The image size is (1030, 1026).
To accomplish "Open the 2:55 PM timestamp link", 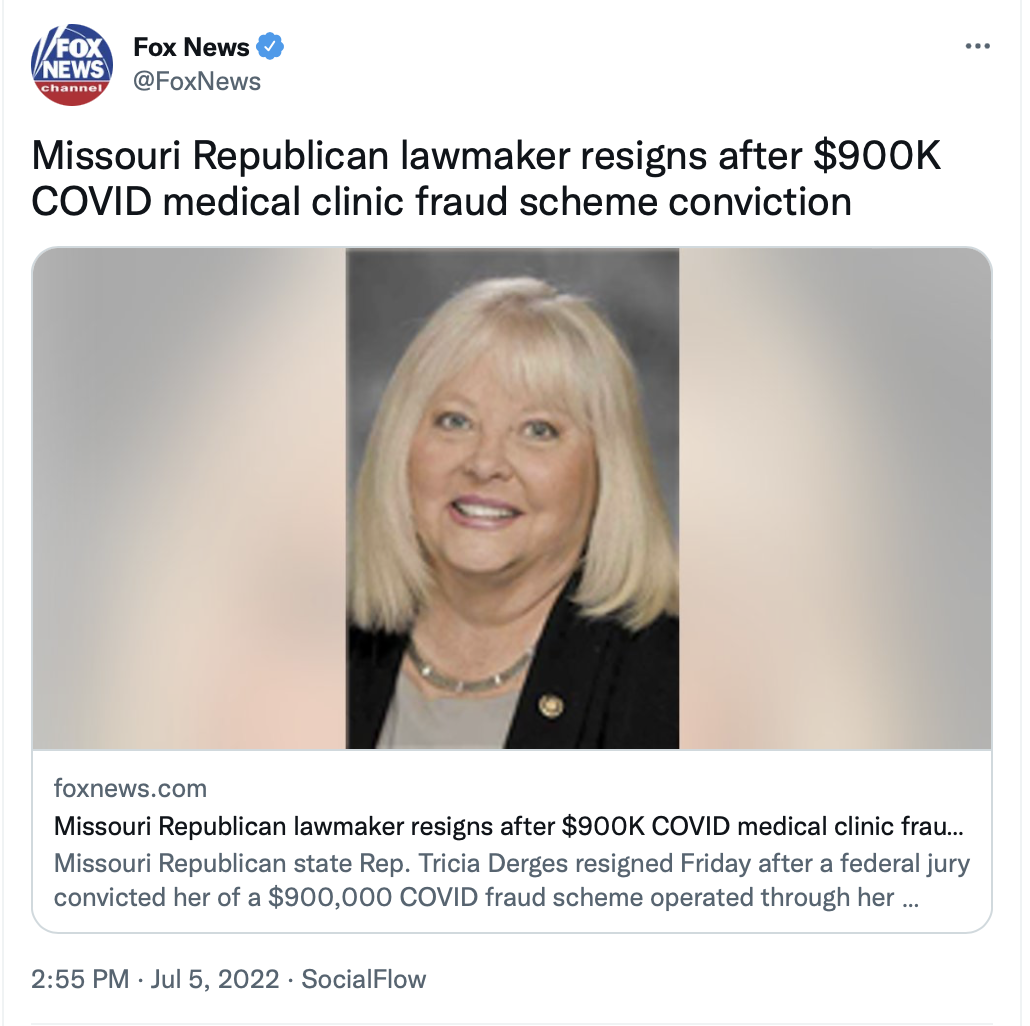I will tap(80, 979).
